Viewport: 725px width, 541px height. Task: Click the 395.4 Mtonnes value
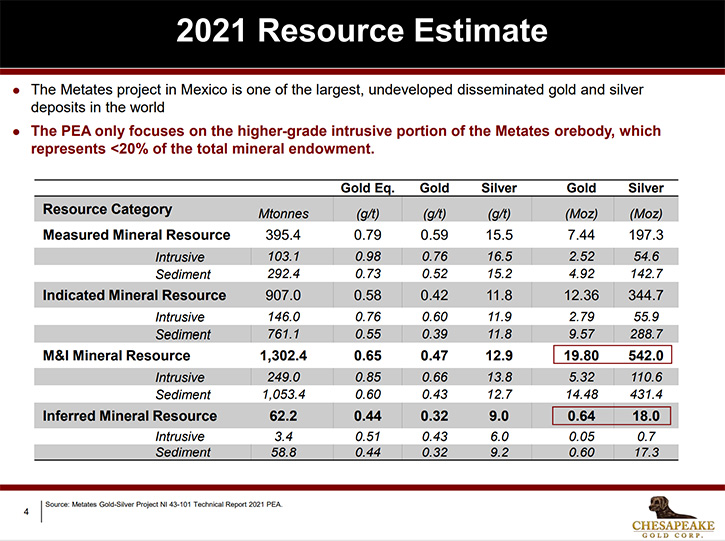click(x=283, y=235)
